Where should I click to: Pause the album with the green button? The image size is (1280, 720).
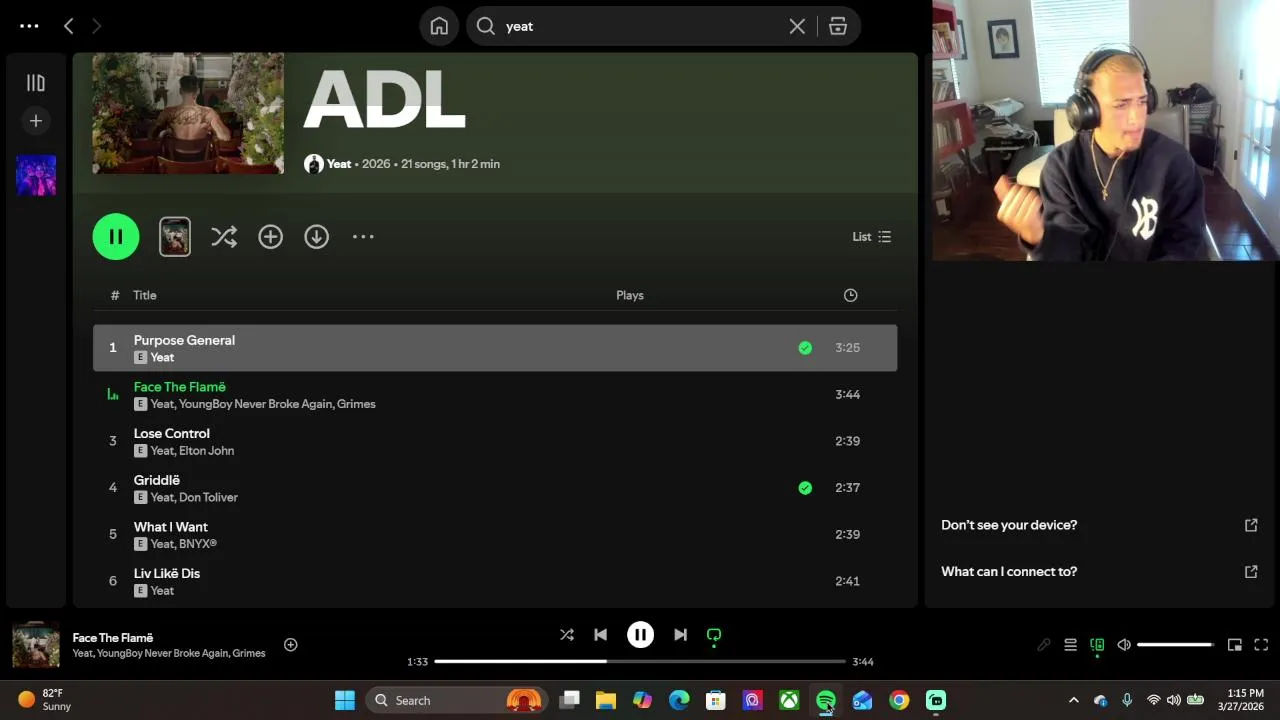coord(116,237)
